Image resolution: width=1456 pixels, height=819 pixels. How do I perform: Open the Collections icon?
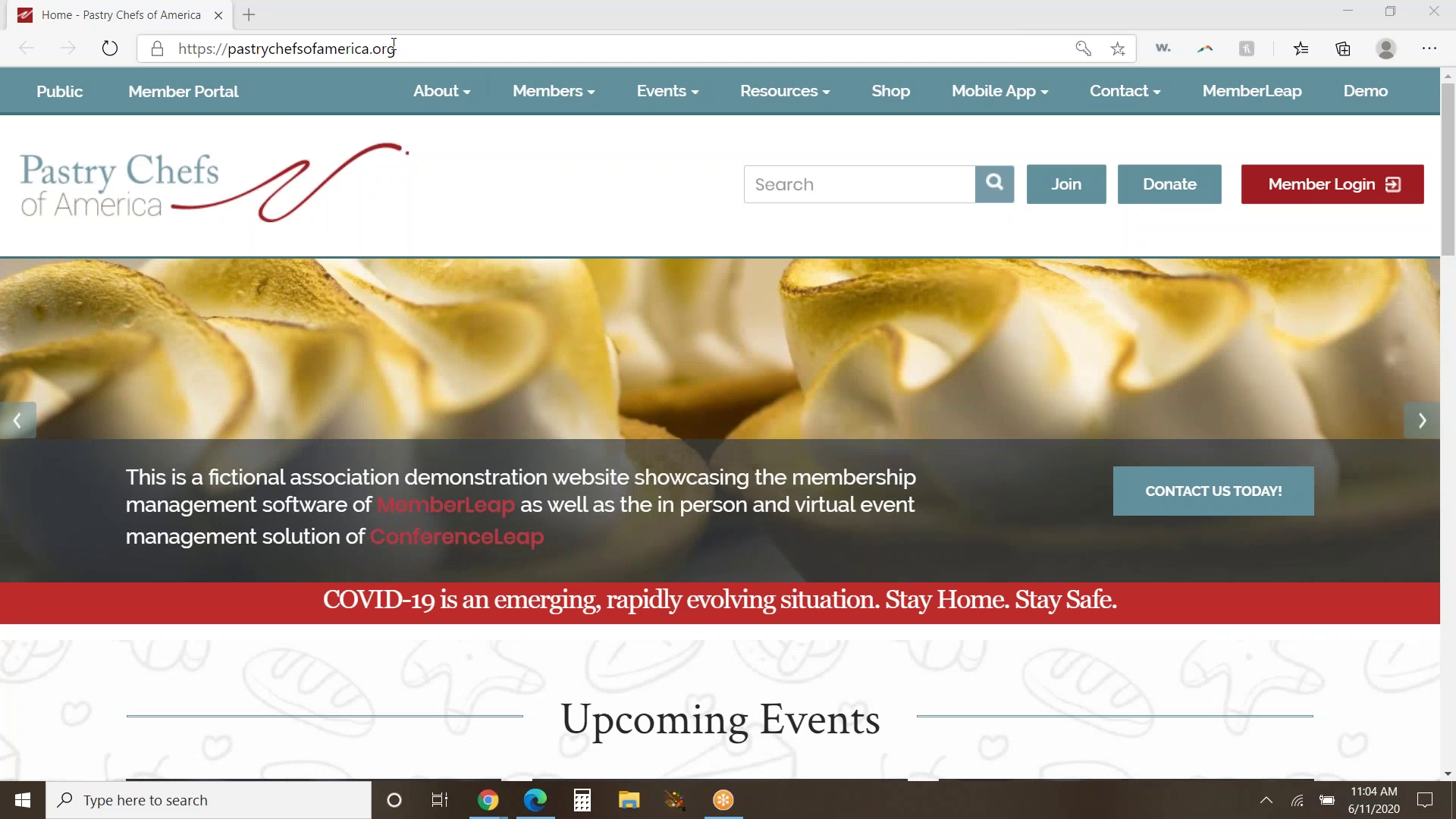pos(1343,49)
